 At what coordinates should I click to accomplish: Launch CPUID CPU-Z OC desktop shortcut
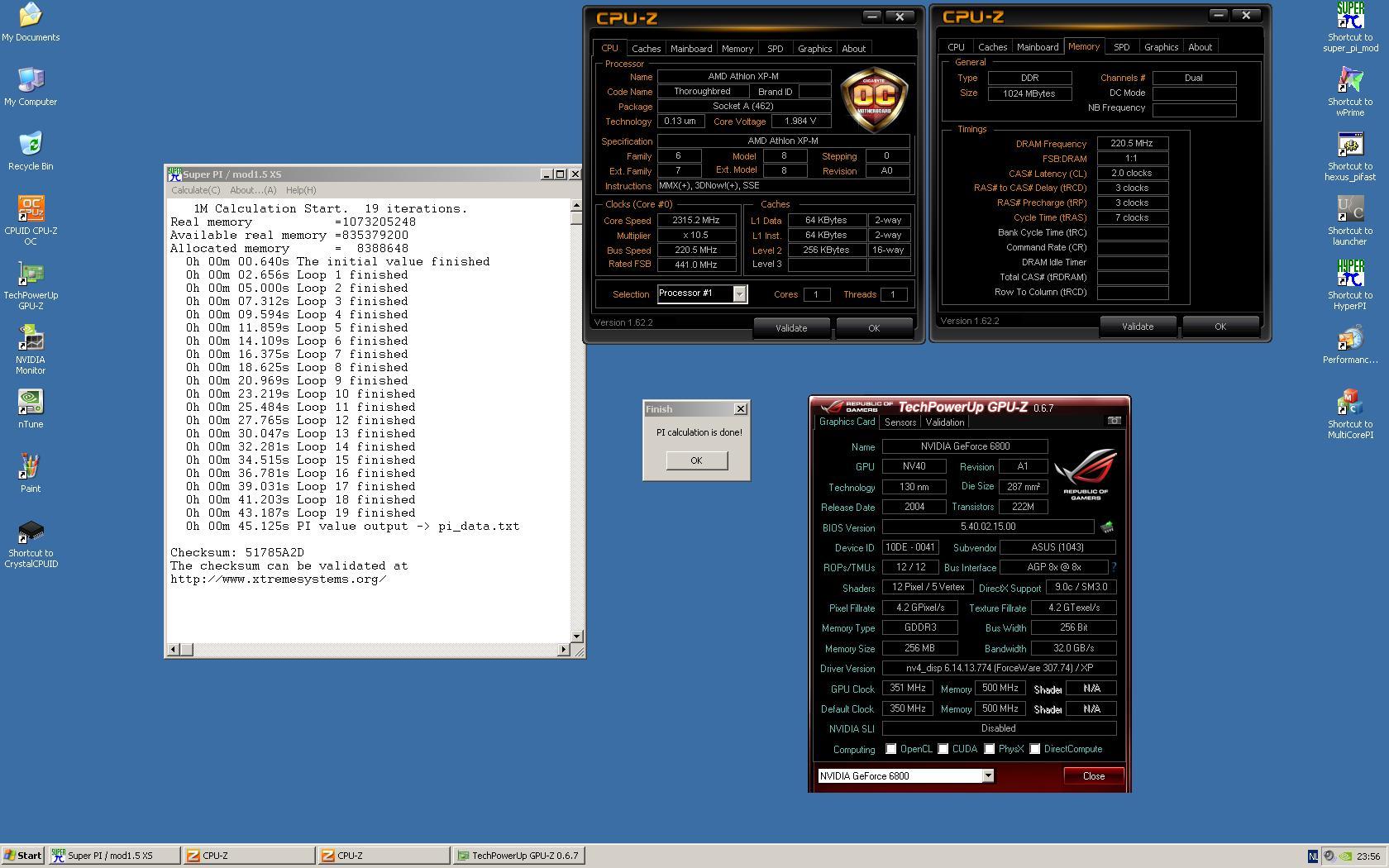point(31,221)
